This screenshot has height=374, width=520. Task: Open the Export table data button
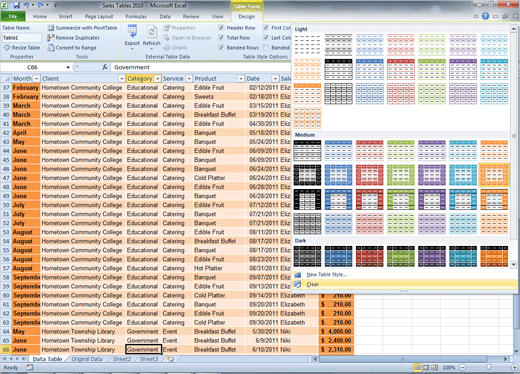click(132, 37)
